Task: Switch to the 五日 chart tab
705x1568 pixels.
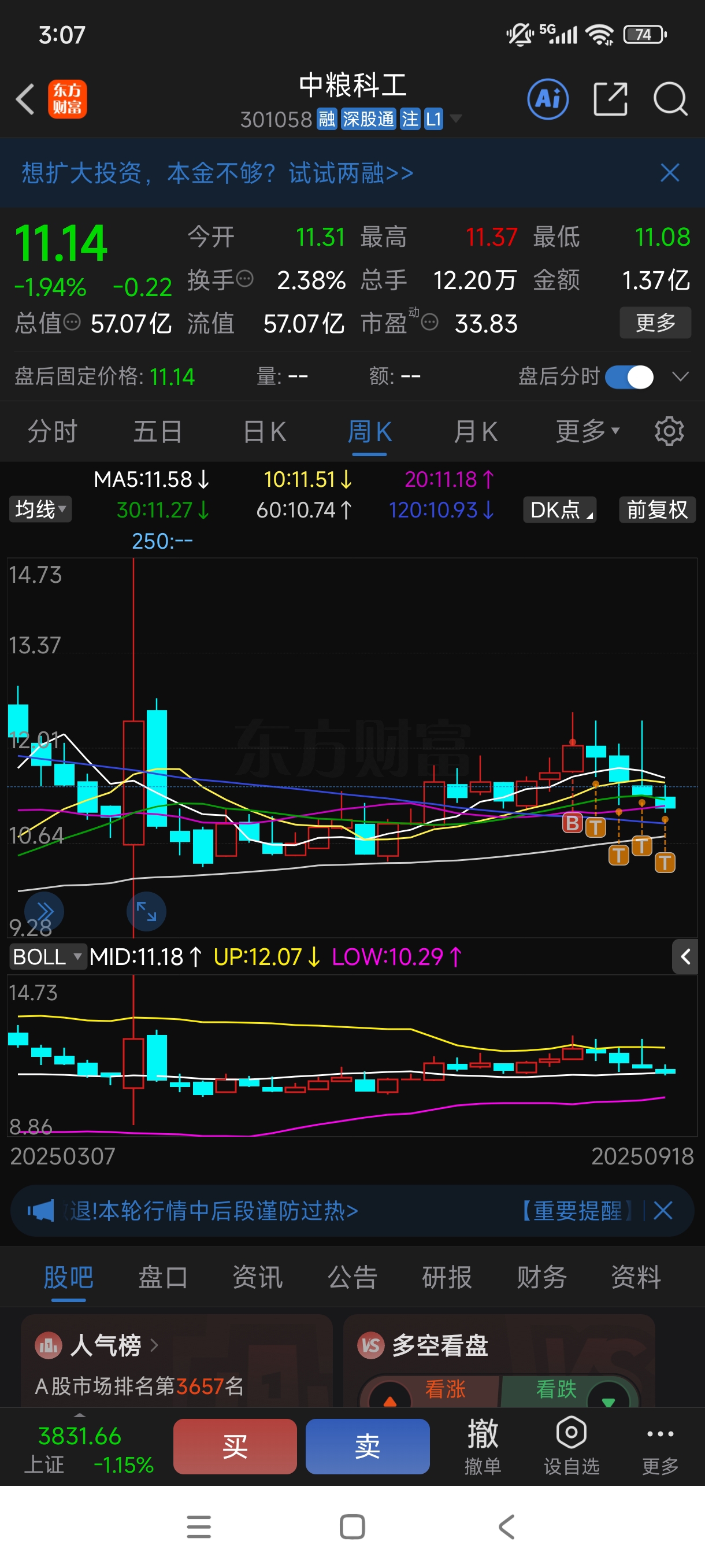Action: click(x=158, y=431)
